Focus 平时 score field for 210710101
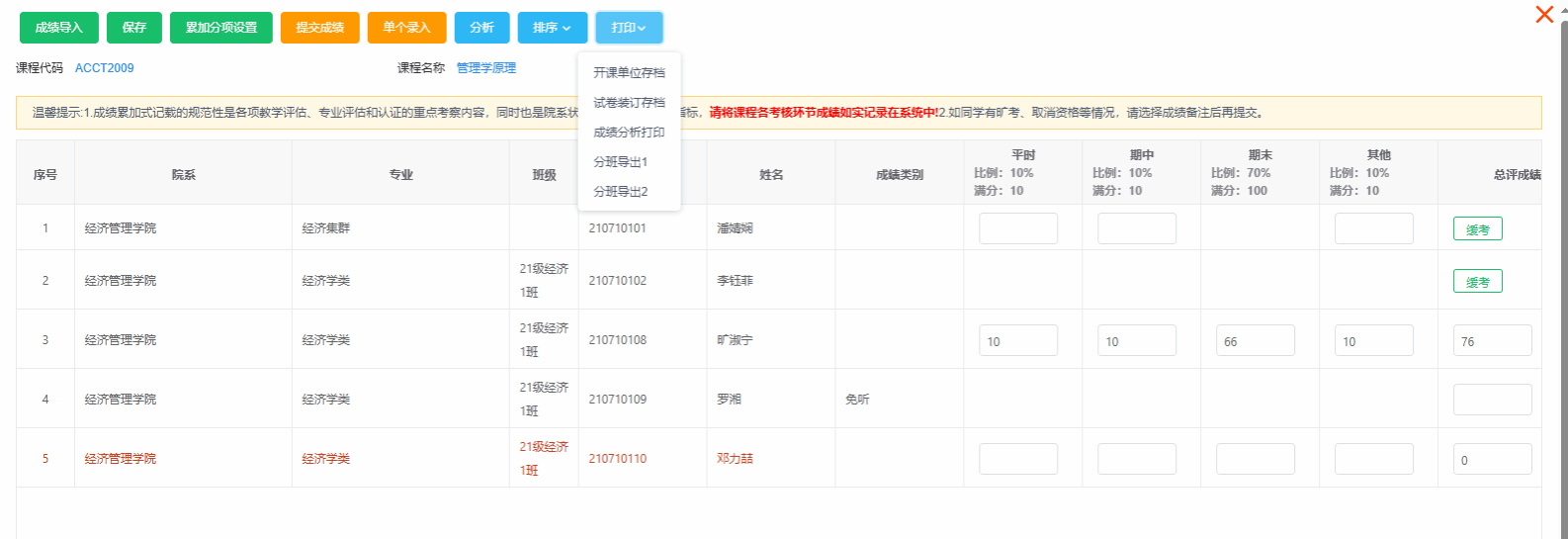This screenshot has height=539, width=1568. [x=1018, y=228]
